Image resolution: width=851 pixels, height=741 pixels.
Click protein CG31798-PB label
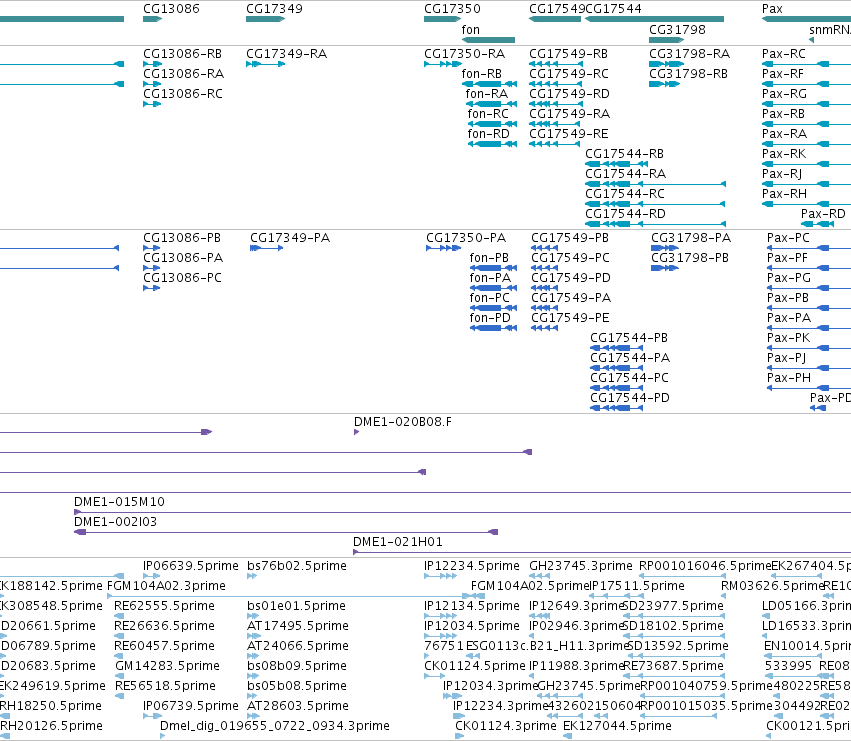tap(690, 258)
